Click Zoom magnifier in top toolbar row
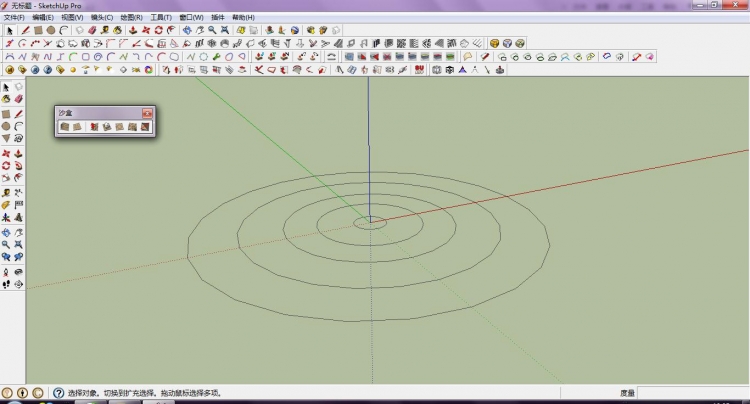The image size is (750, 404). click(x=212, y=30)
